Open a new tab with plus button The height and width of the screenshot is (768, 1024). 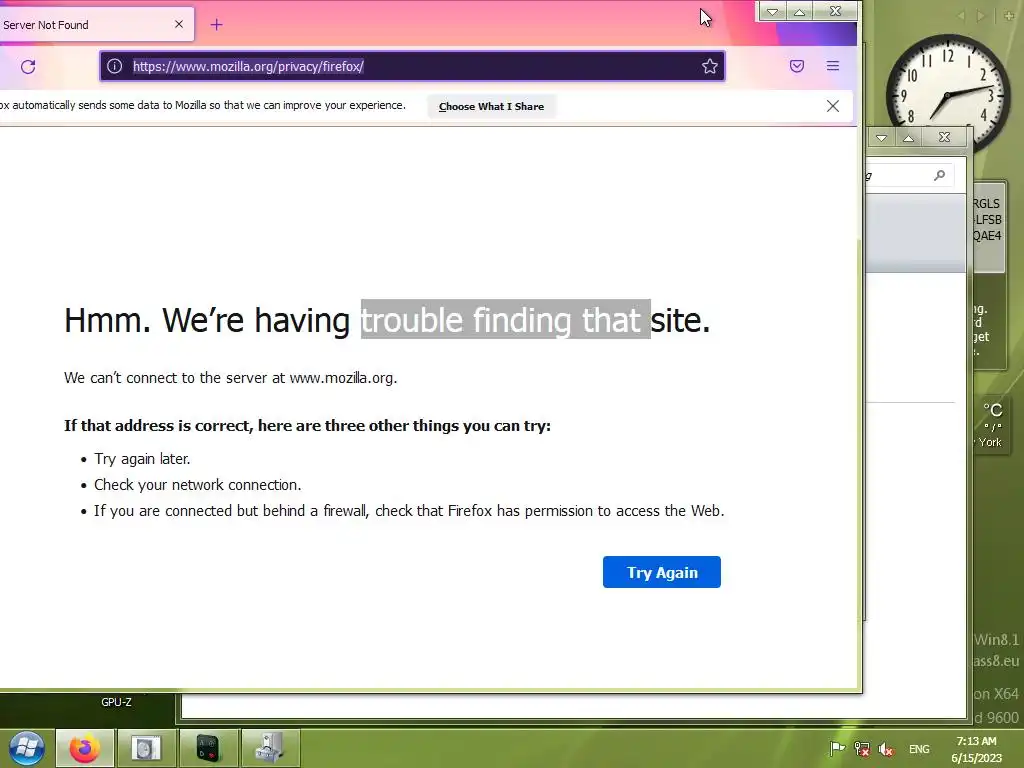pyautogui.click(x=217, y=25)
